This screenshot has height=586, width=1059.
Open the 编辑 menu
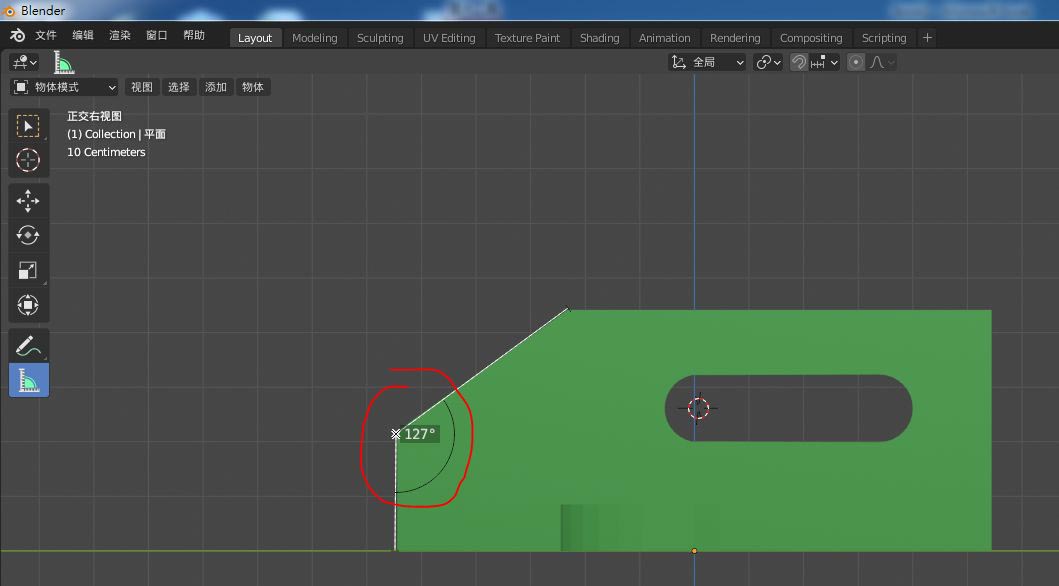point(83,35)
